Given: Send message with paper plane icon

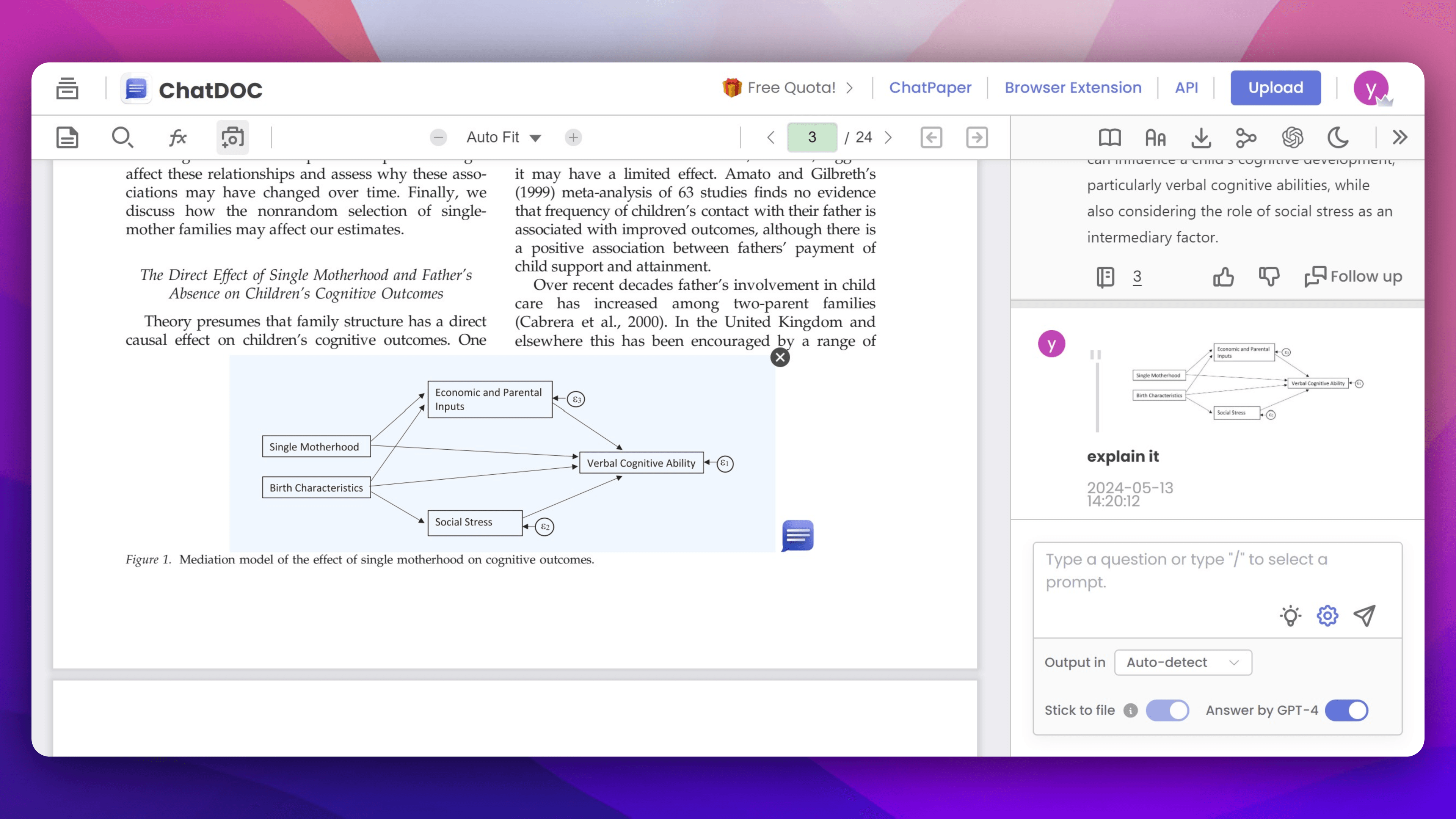Looking at the screenshot, I should (1365, 615).
